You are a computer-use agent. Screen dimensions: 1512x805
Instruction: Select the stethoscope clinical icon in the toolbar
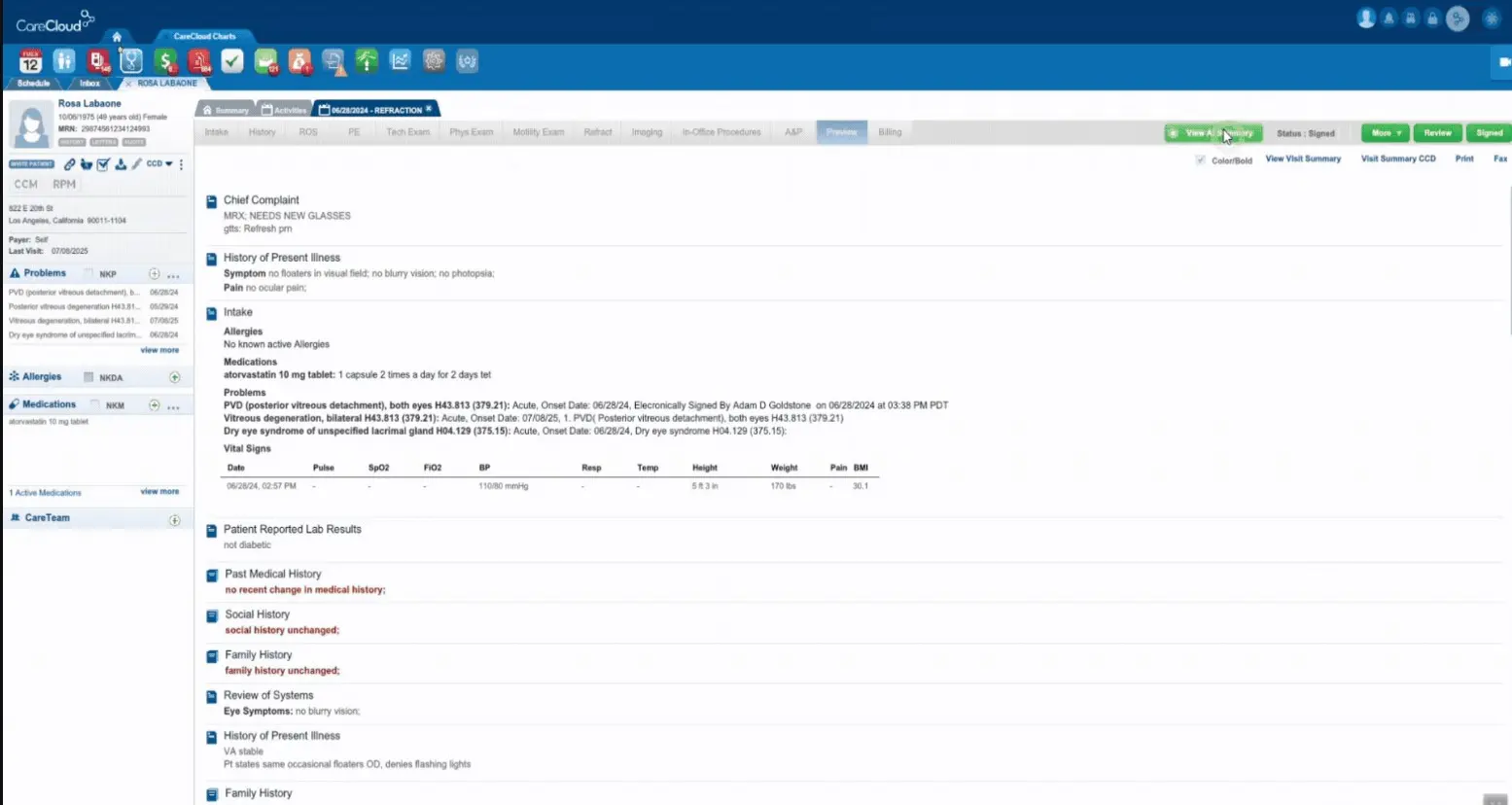pyautogui.click(x=131, y=60)
